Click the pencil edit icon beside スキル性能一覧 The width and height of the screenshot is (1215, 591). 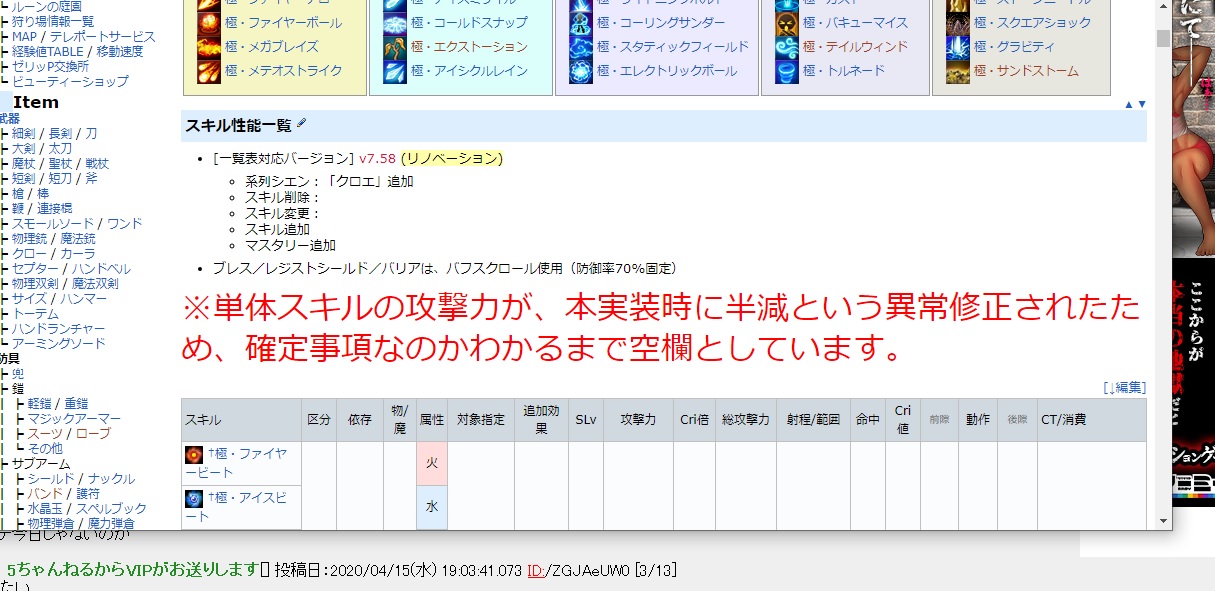tap(302, 124)
